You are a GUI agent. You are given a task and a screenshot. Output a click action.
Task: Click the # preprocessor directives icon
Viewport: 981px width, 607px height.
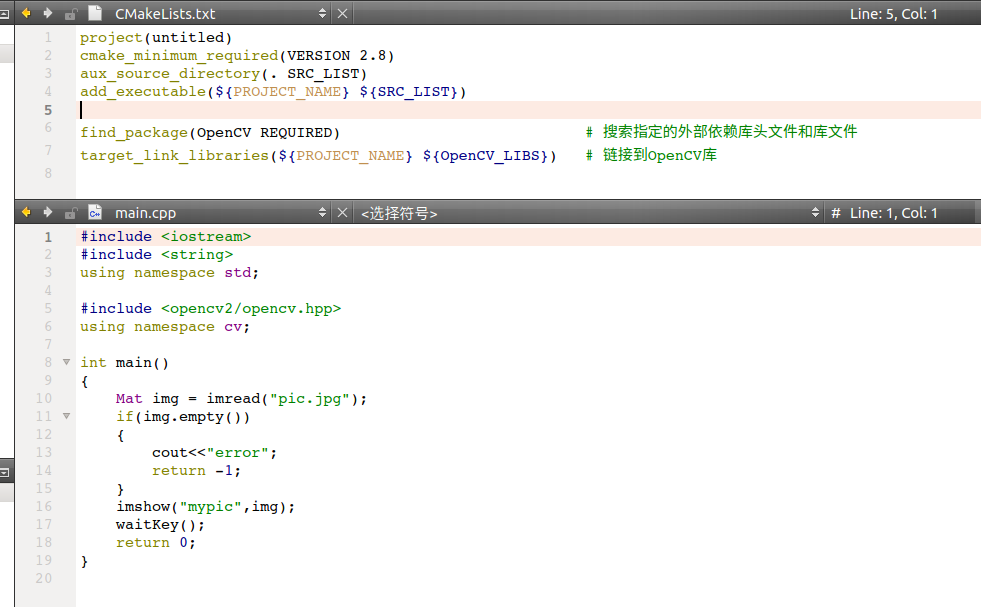(x=835, y=213)
